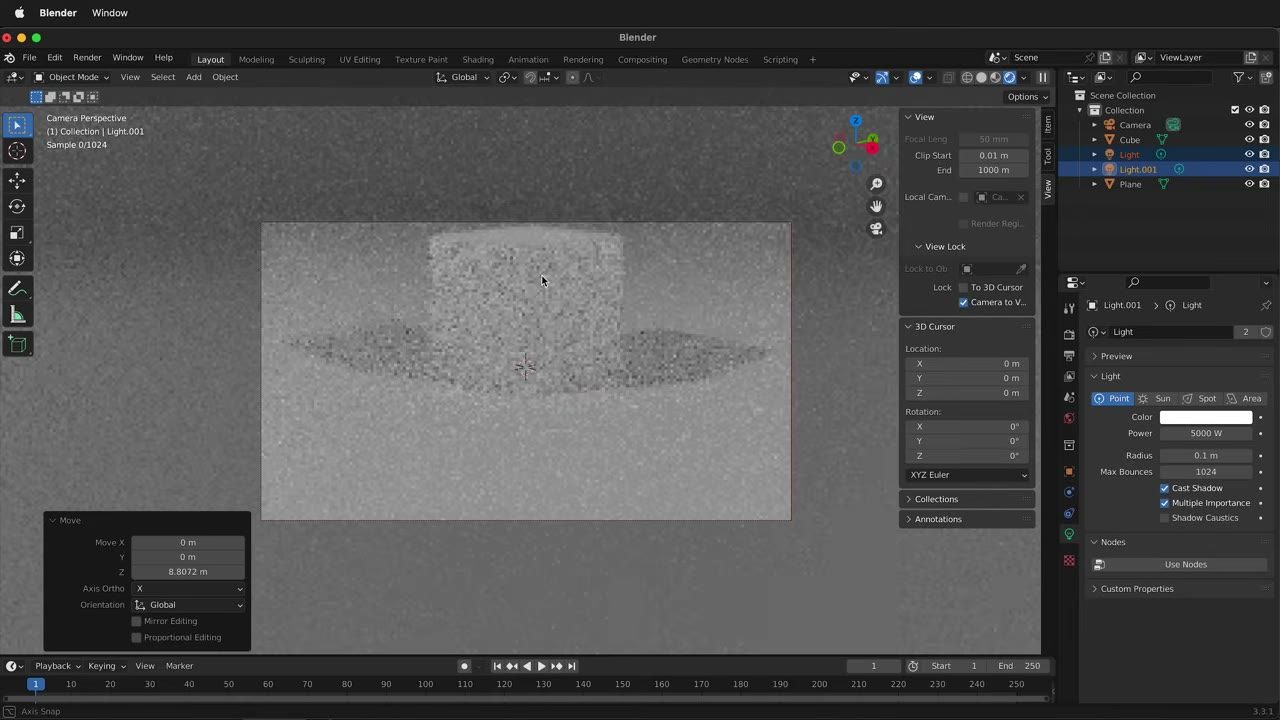
Task: Click the viewport zoom magnifier icon
Action: (x=876, y=184)
